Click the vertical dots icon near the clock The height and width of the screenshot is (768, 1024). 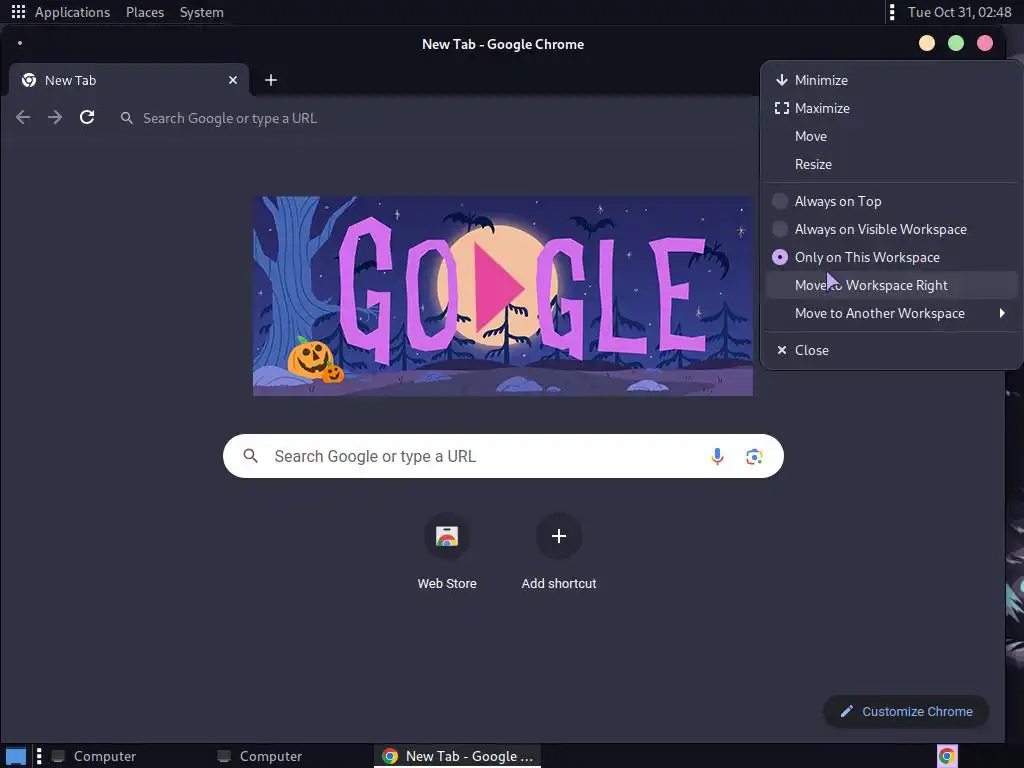pos(892,12)
